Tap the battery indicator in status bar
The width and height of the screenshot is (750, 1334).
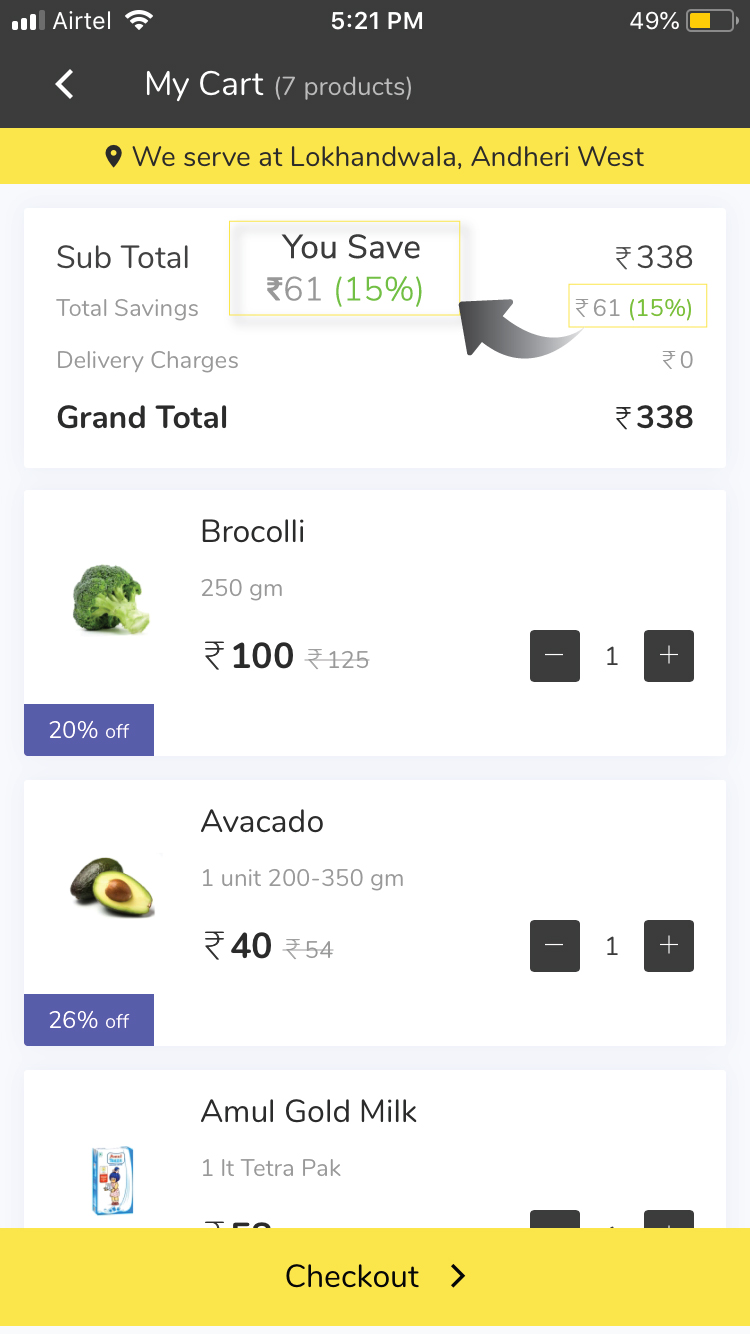[x=713, y=21]
